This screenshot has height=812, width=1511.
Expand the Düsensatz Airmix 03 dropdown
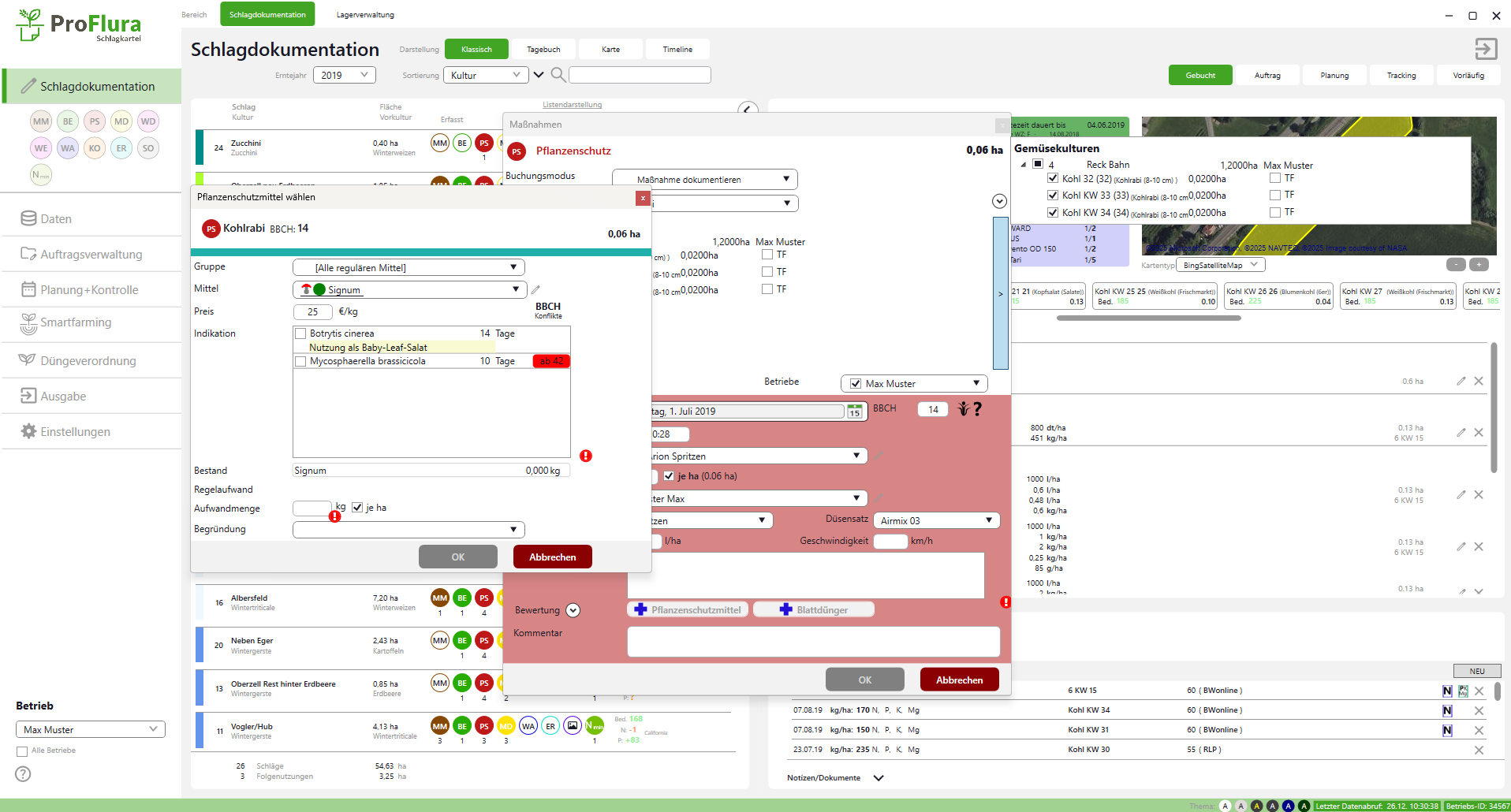coord(936,521)
